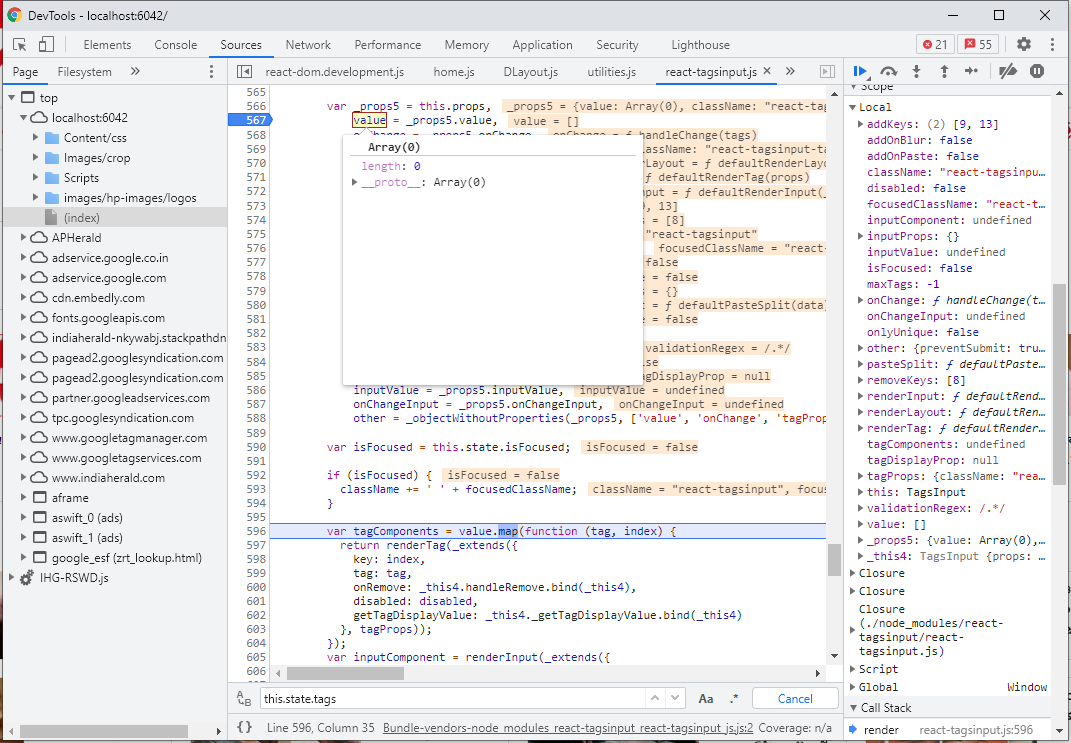Open the Application tab
This screenshot has height=743, width=1071.
point(542,44)
